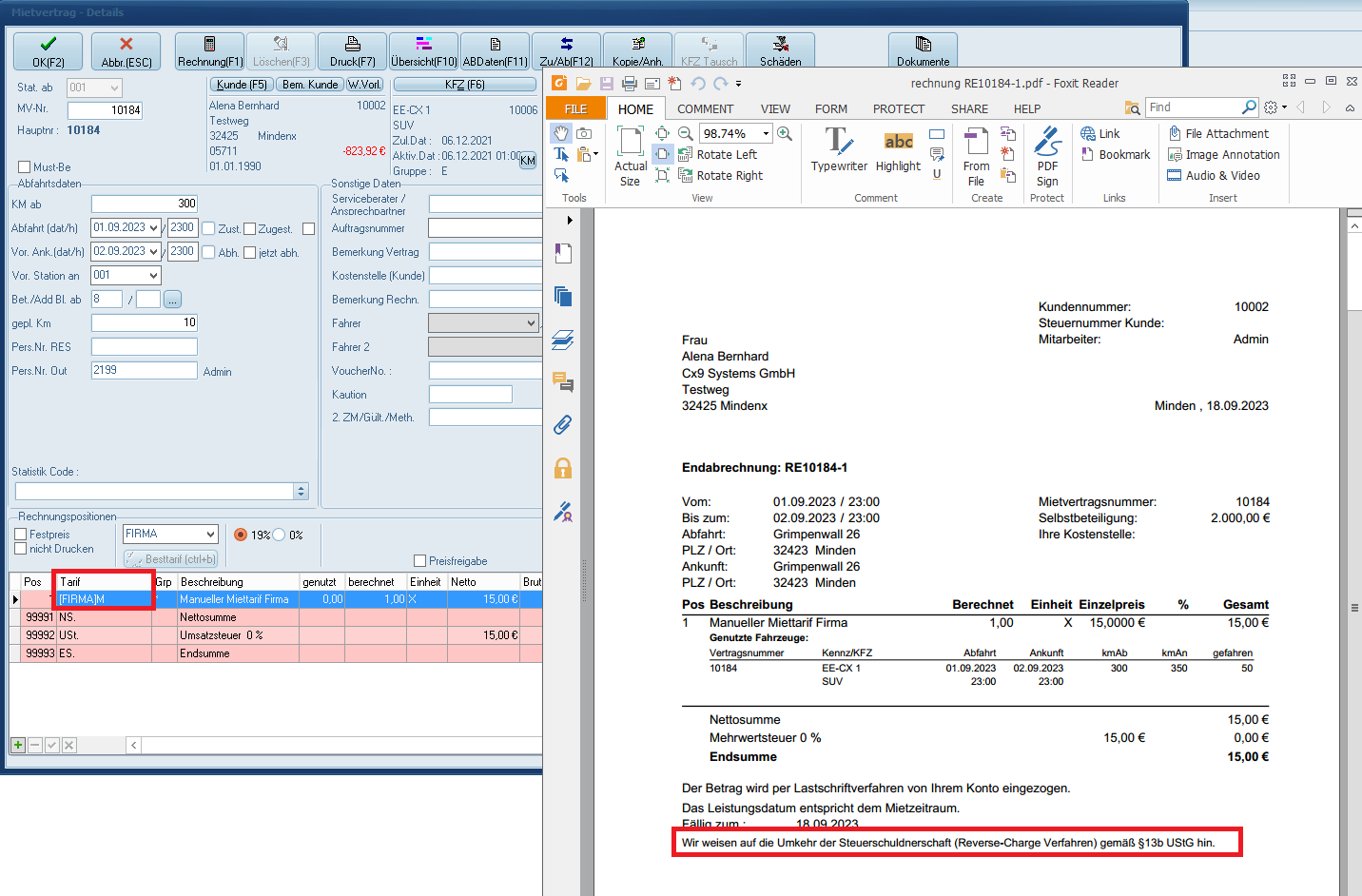
Task: Enable the Must-Be checkbox
Action: pyautogui.click(x=25, y=167)
